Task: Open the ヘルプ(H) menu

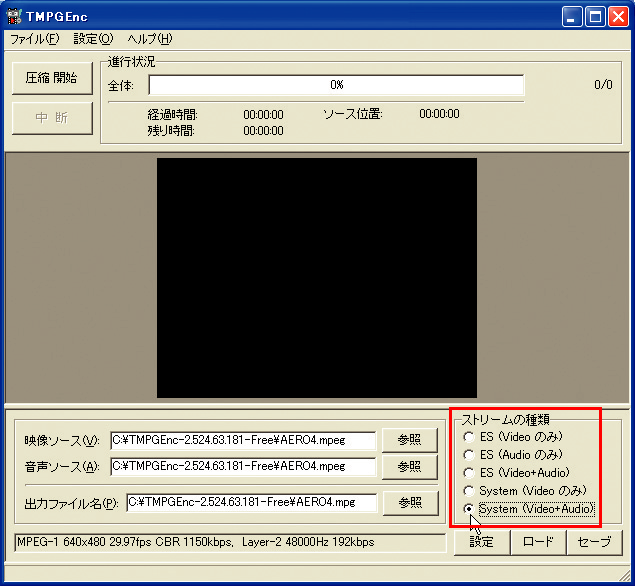Action: click(150, 39)
